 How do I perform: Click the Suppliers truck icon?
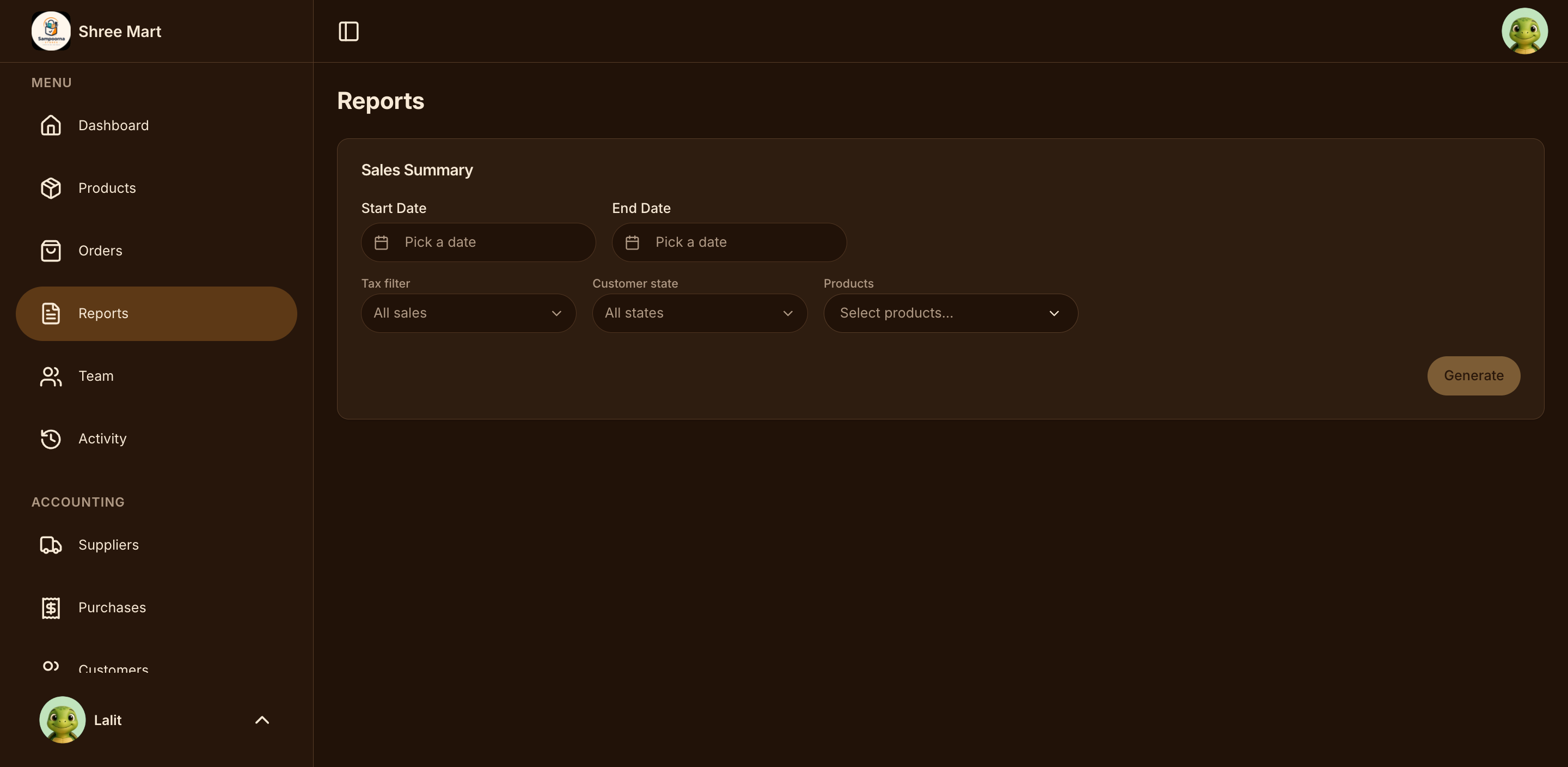(51, 545)
